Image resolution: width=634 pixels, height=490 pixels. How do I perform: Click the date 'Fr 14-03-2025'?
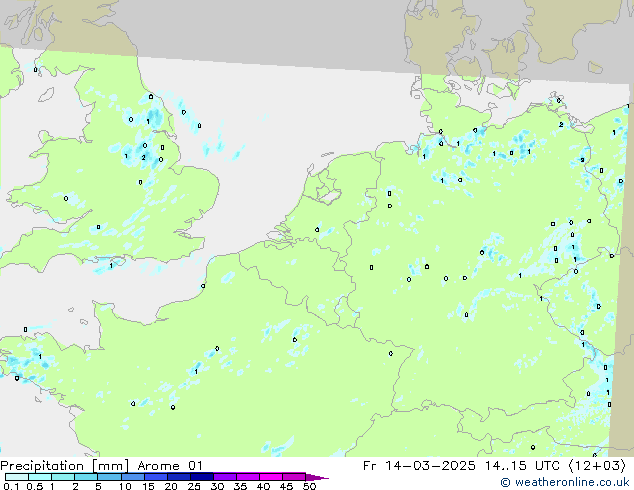(419, 466)
